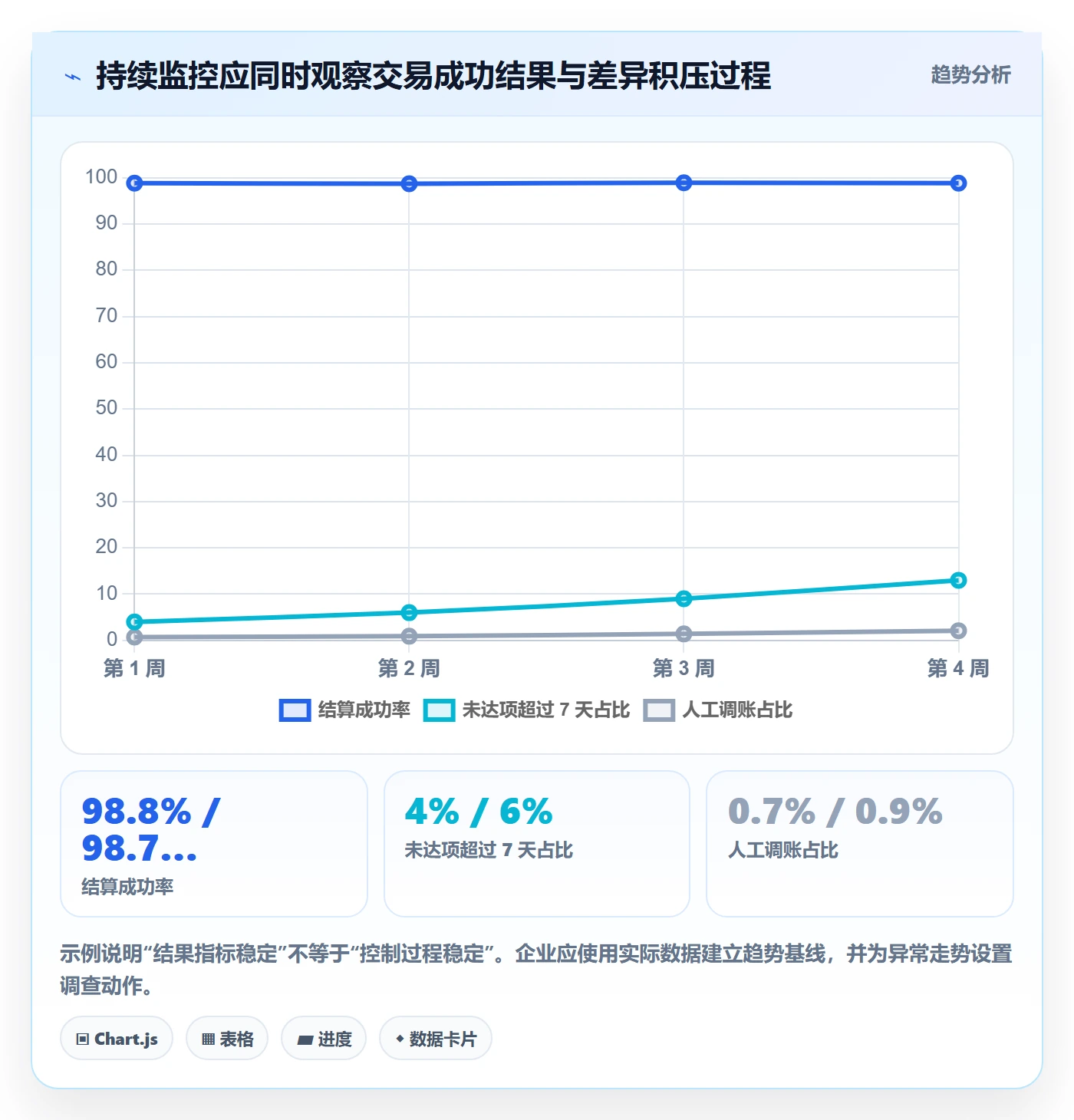Click the 50 y-axis tick label
1074x1120 pixels.
107,407
